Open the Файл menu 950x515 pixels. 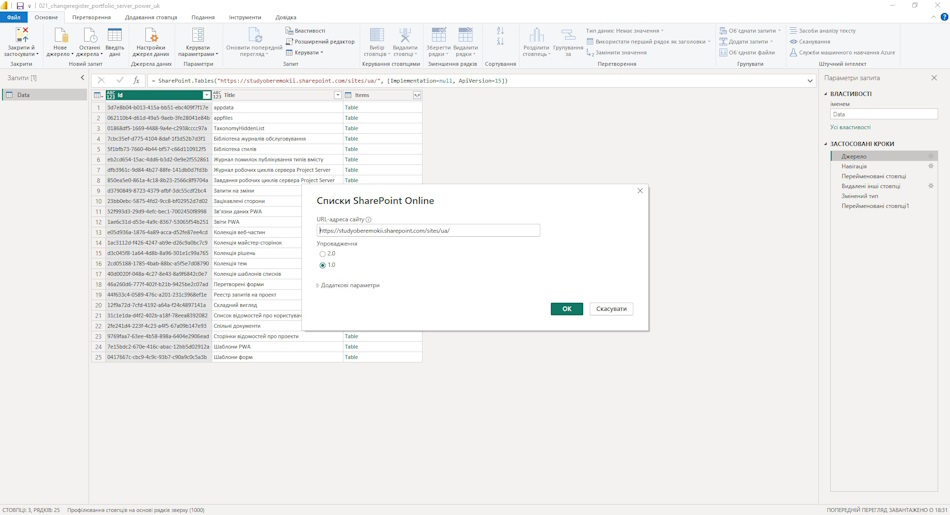(13, 18)
